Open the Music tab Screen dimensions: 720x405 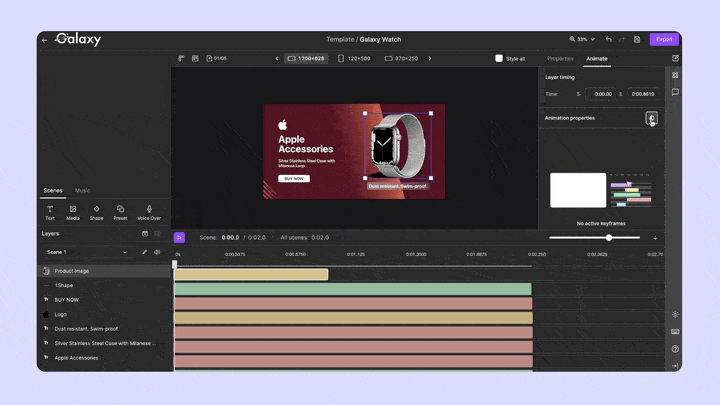tap(83, 191)
